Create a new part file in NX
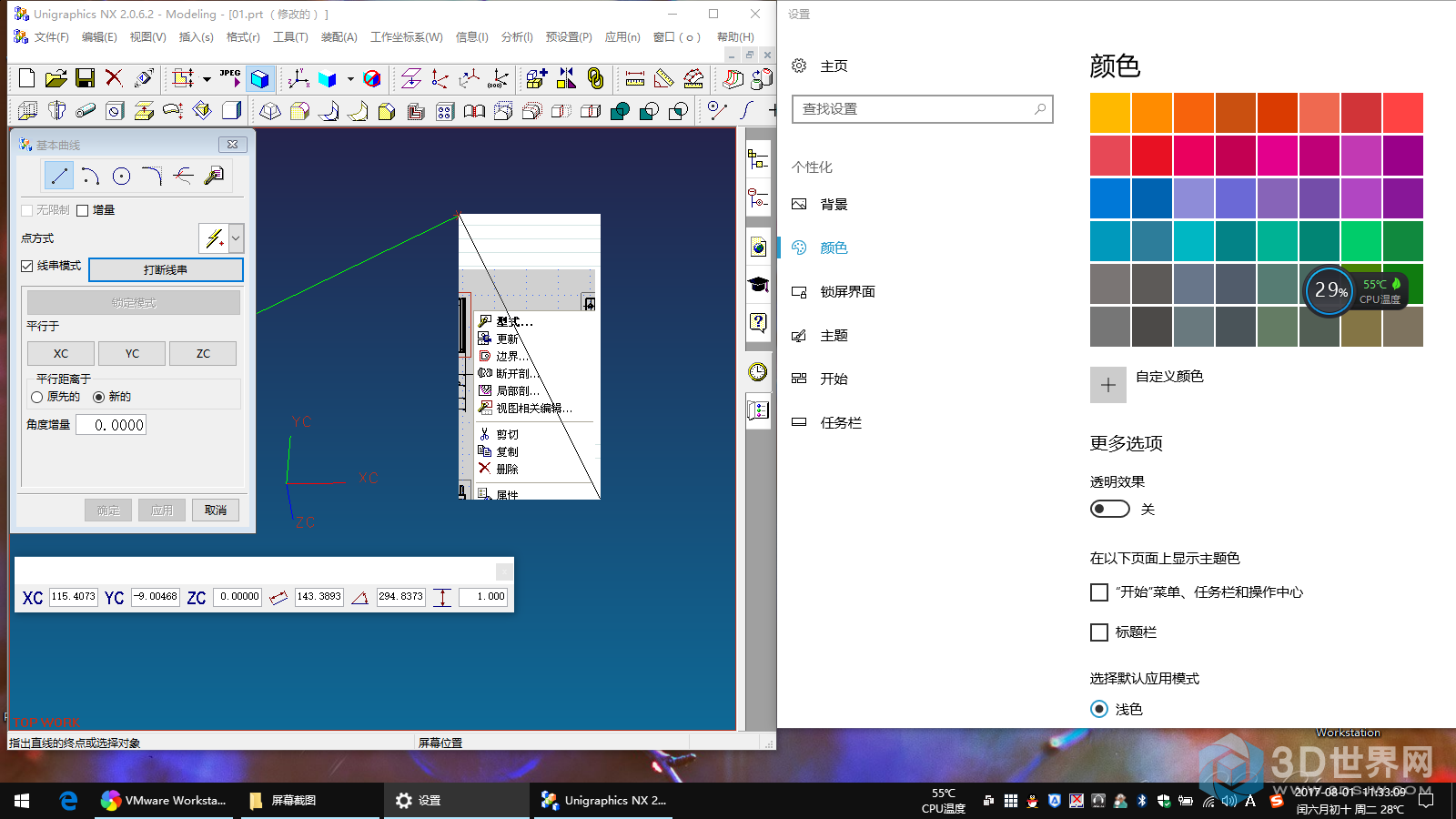The width and height of the screenshot is (1456, 819). click(x=27, y=79)
